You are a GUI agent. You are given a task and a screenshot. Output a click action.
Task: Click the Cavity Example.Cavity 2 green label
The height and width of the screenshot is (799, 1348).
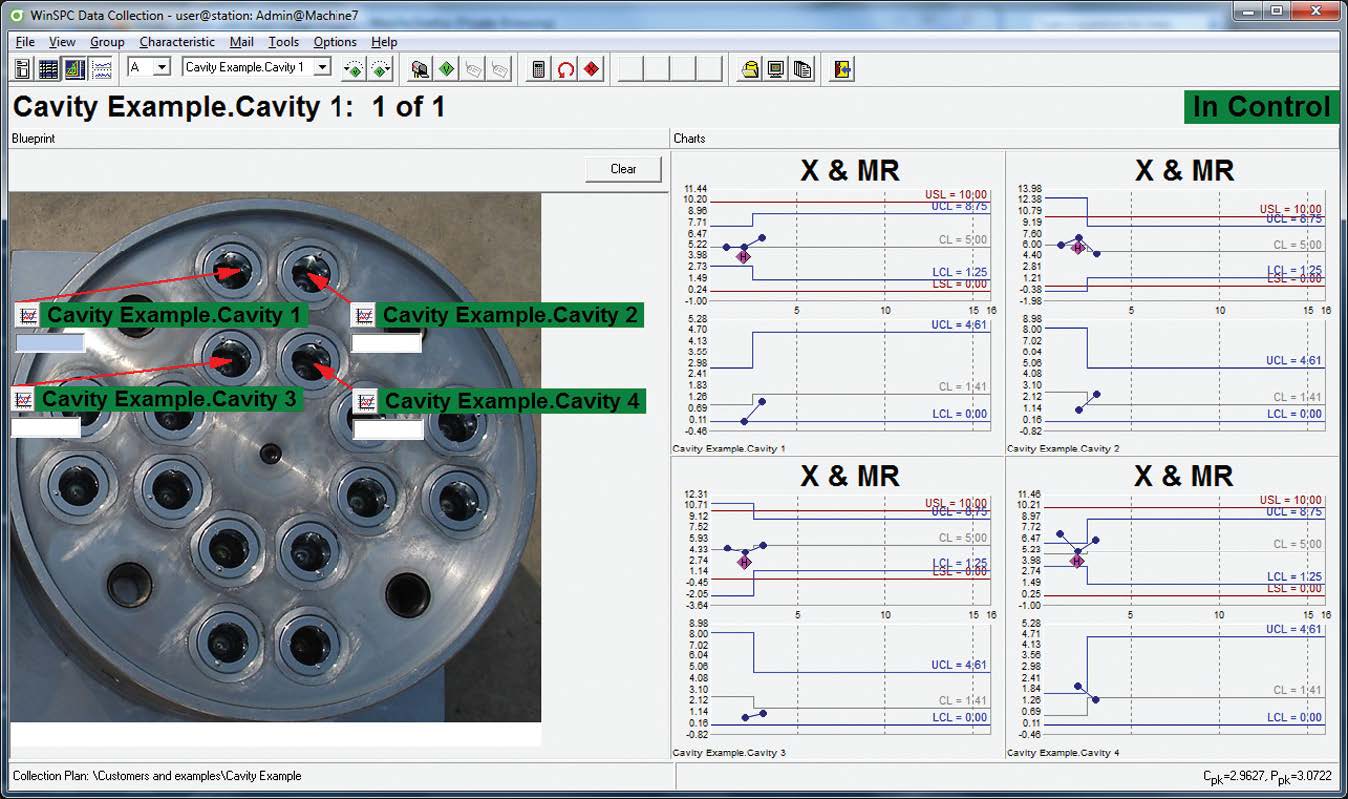511,314
